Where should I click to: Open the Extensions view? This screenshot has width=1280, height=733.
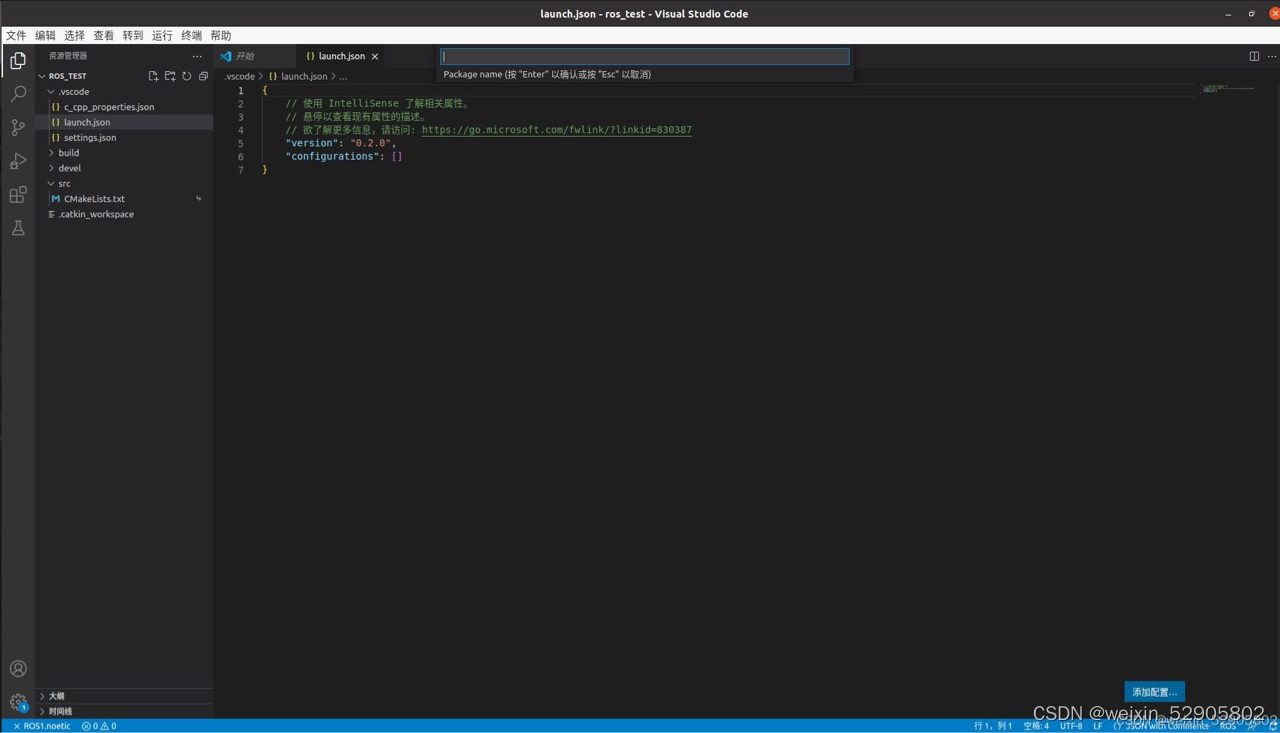pyautogui.click(x=17, y=195)
